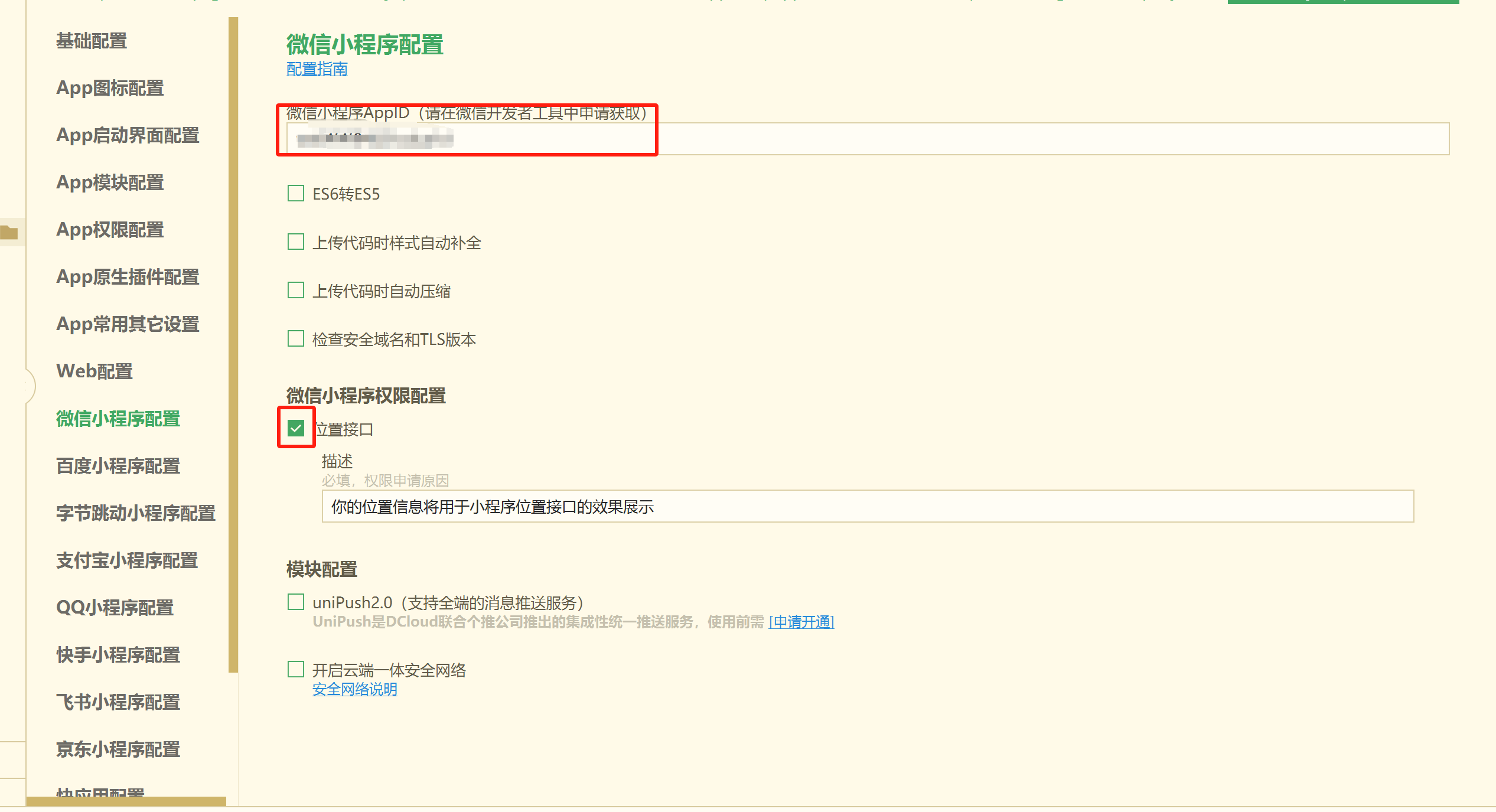
Task: Check 开启云端一体安全网络 option
Action: pyautogui.click(x=296, y=670)
